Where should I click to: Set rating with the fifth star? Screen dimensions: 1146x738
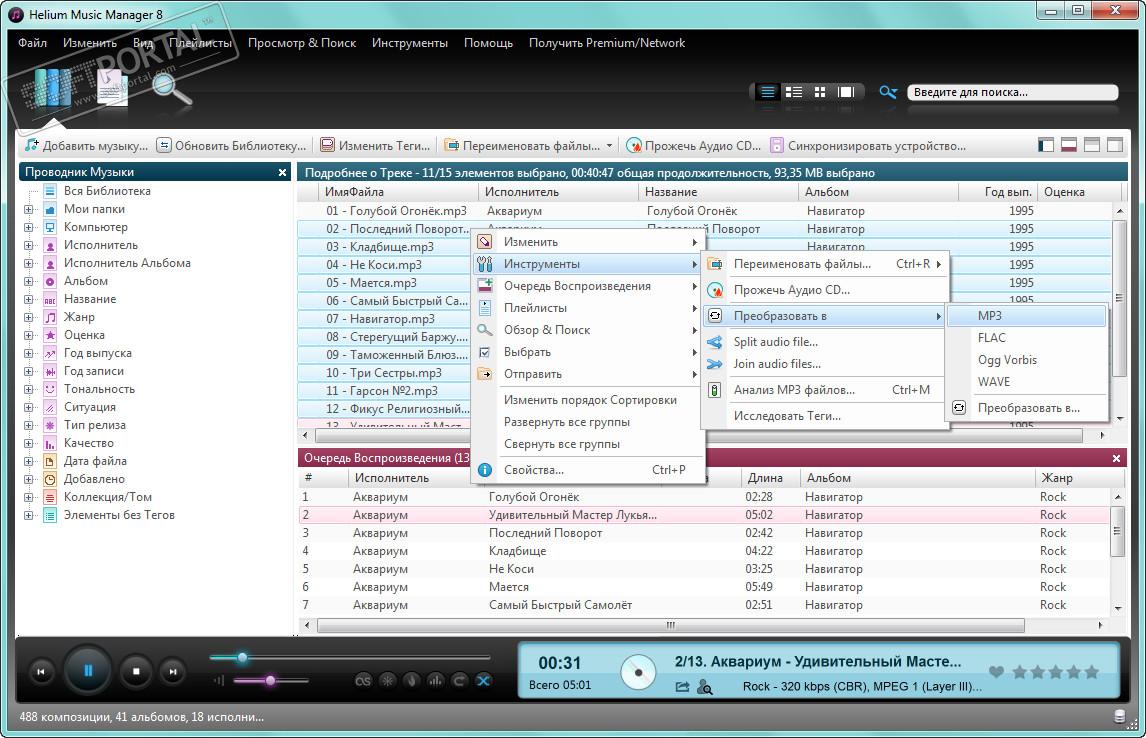click(1091, 672)
